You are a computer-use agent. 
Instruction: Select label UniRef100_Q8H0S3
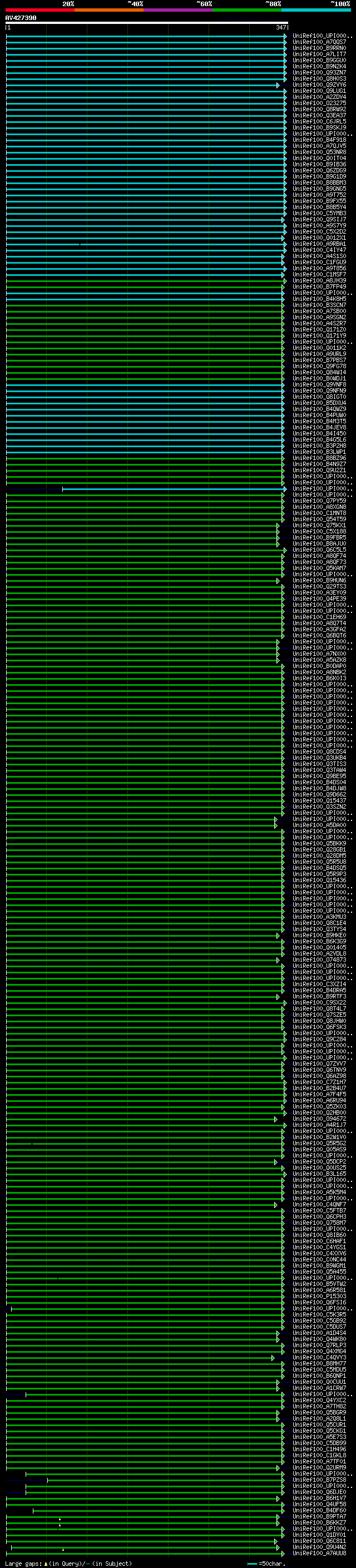coord(319,78)
